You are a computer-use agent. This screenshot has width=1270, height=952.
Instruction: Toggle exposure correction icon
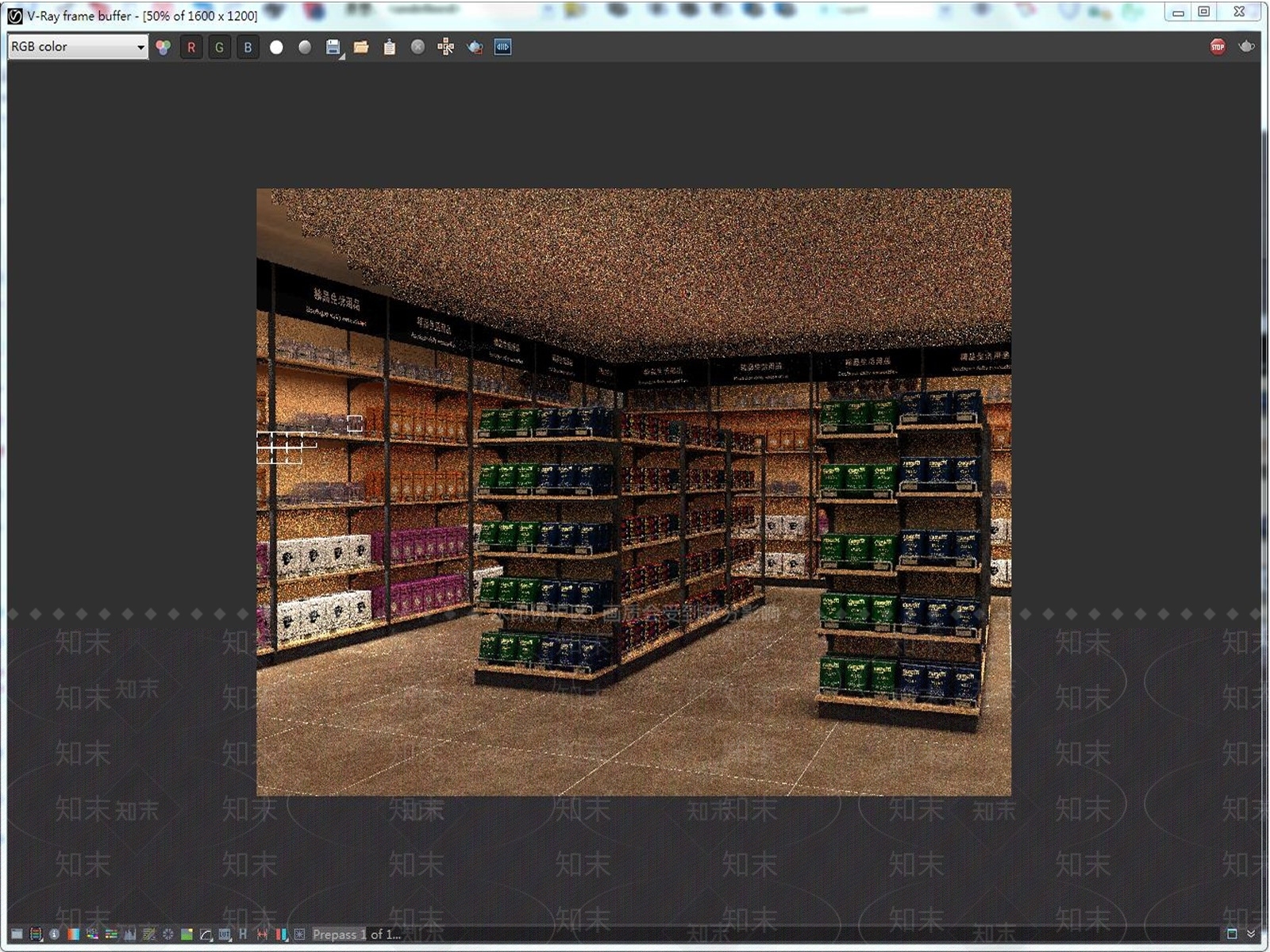pyautogui.click(x=168, y=934)
